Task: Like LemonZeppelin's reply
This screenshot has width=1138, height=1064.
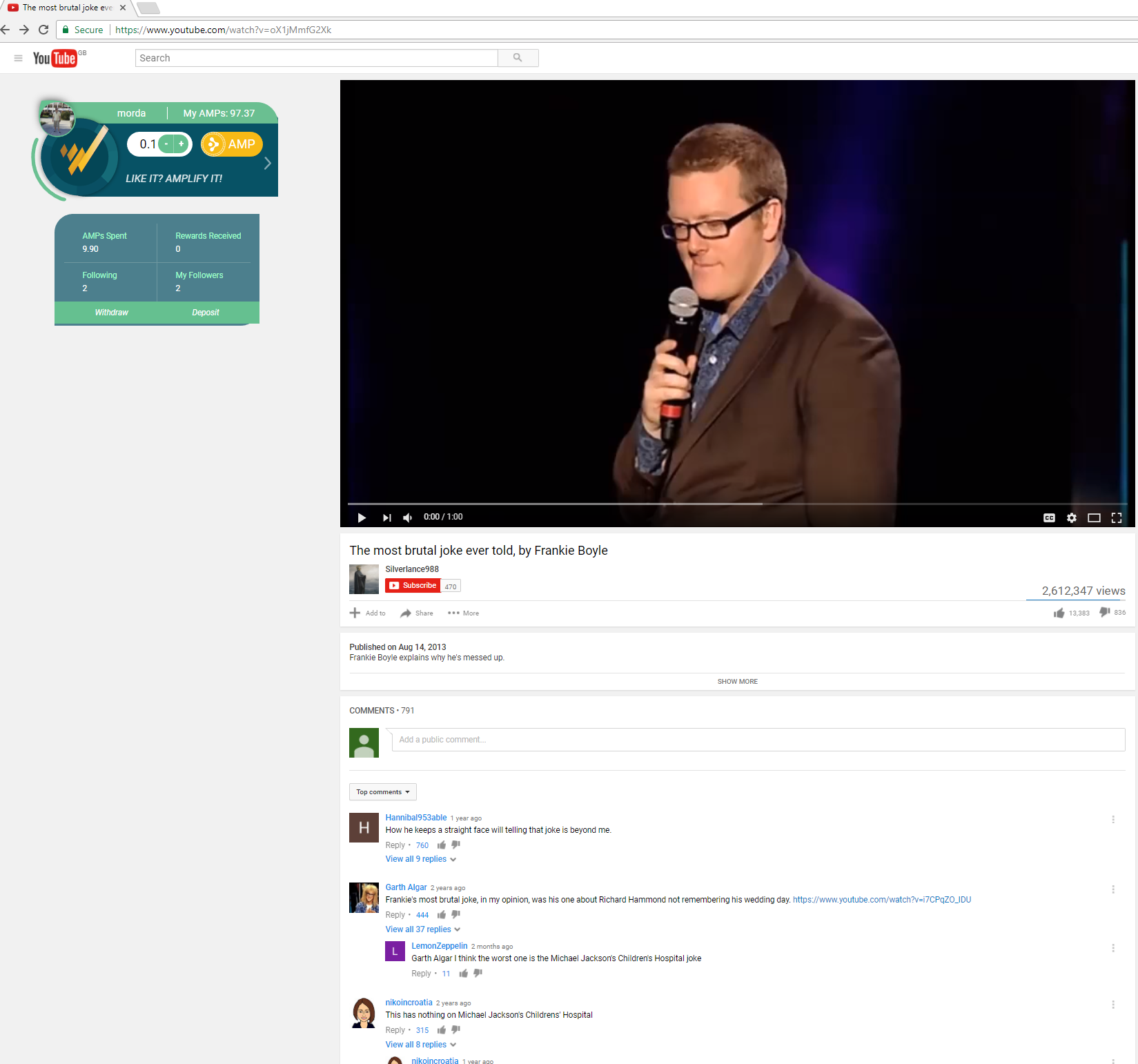Action: [x=464, y=974]
